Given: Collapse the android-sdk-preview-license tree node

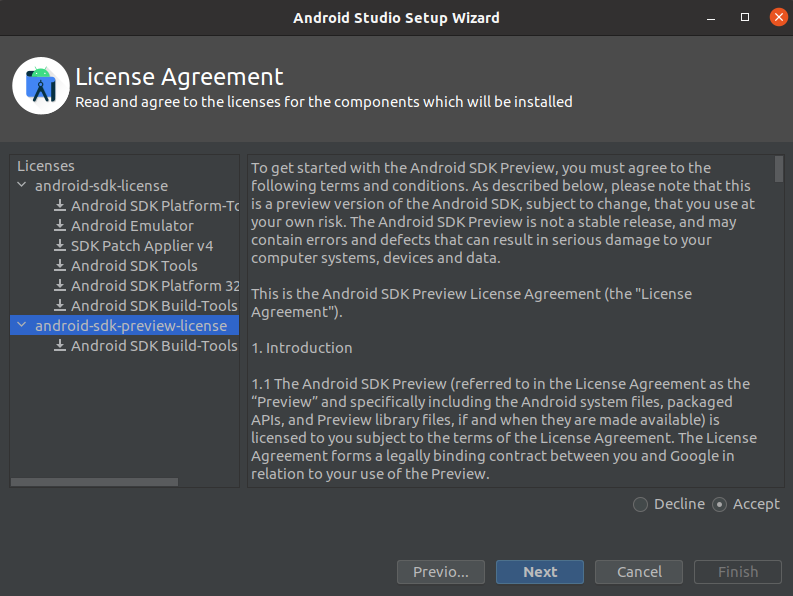Looking at the screenshot, I should [22, 325].
